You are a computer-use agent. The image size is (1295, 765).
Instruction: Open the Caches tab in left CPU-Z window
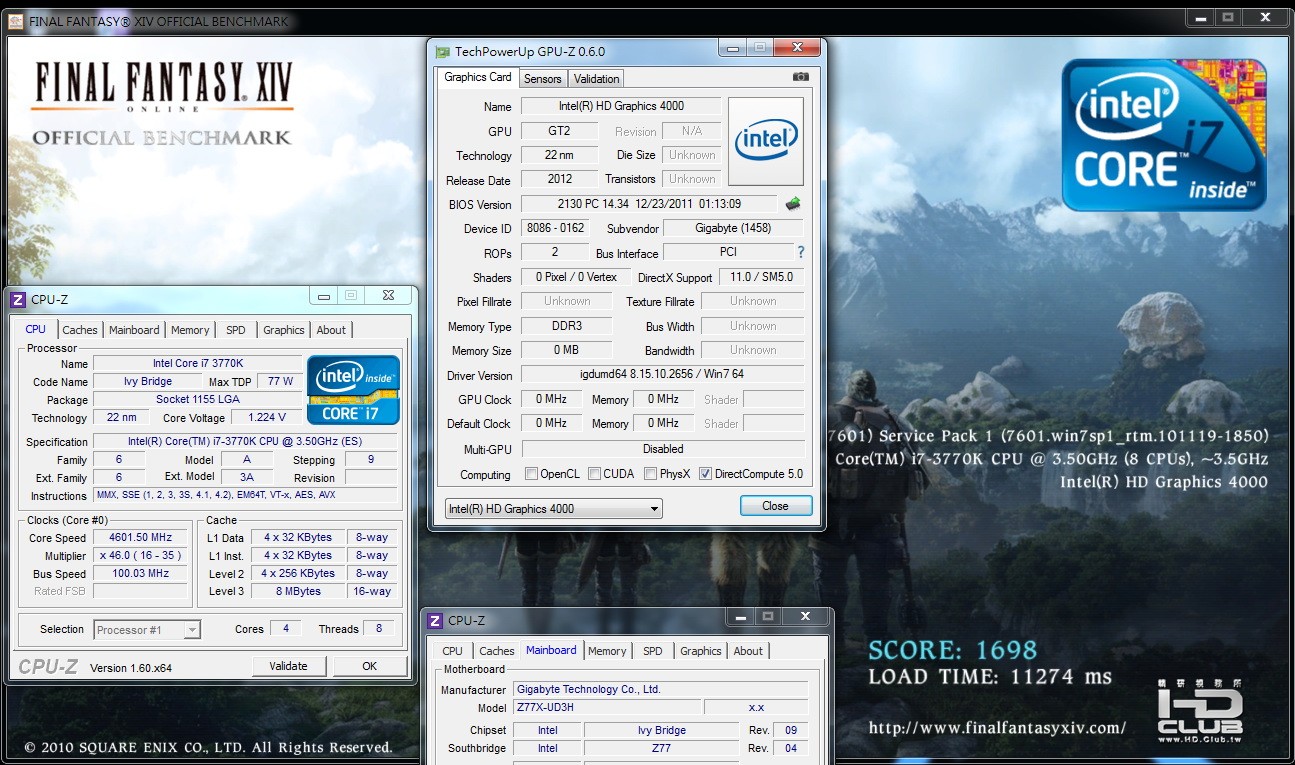tap(80, 330)
